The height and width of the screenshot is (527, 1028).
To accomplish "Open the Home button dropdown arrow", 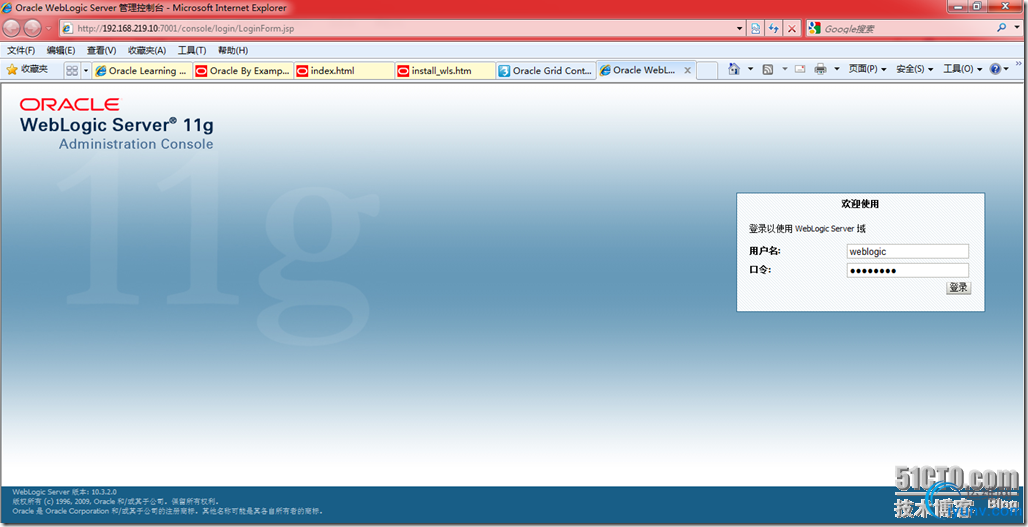I will (x=751, y=69).
